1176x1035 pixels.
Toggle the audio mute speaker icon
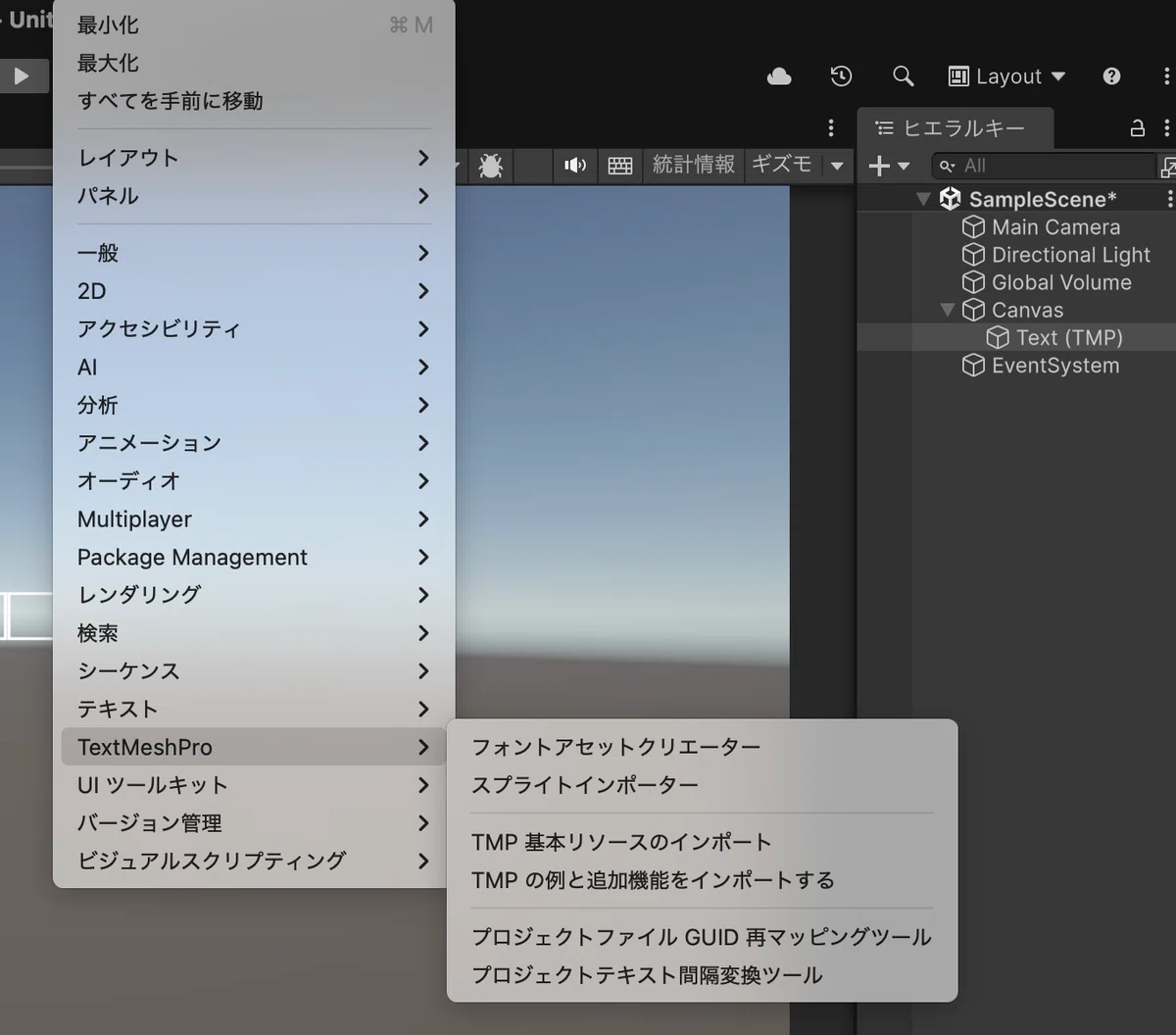(x=575, y=166)
